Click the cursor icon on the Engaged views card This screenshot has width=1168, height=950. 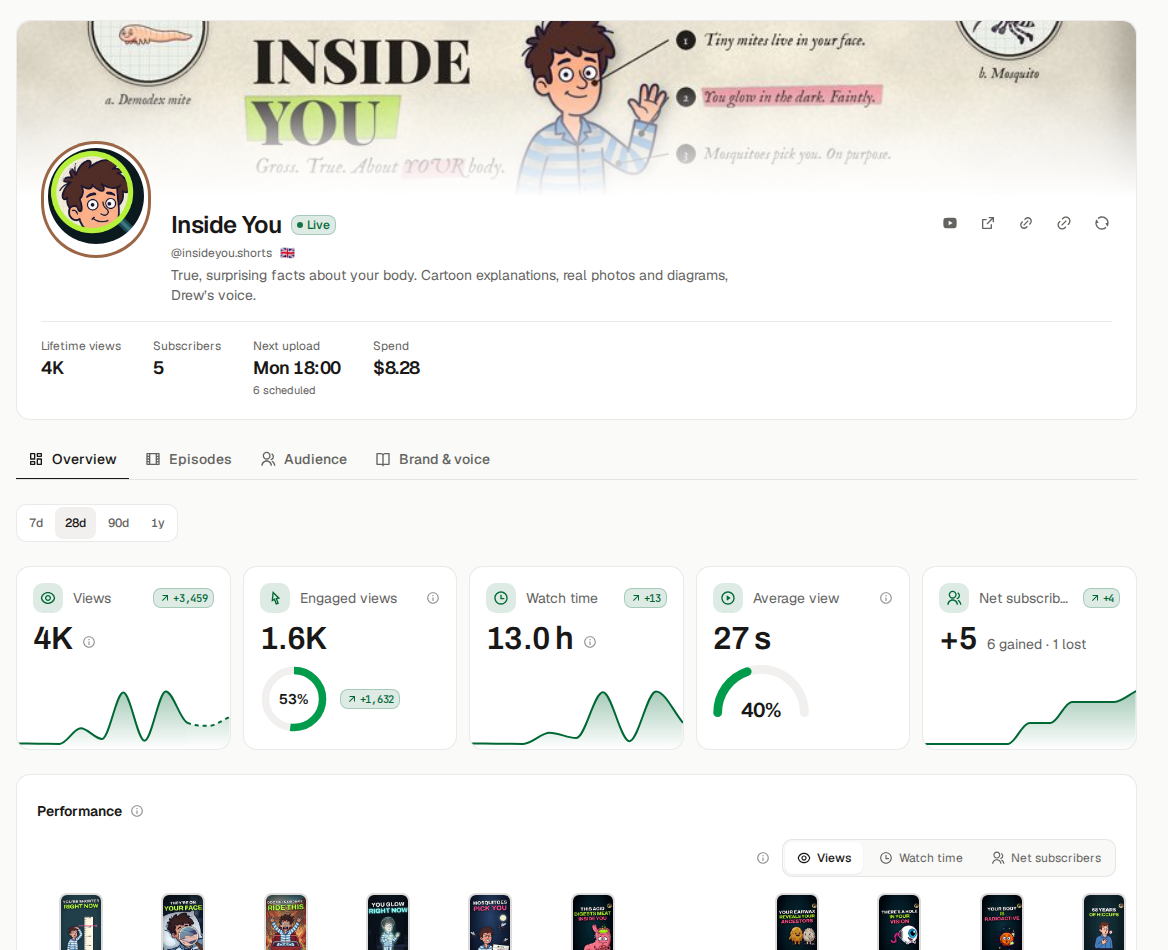[x=275, y=598]
